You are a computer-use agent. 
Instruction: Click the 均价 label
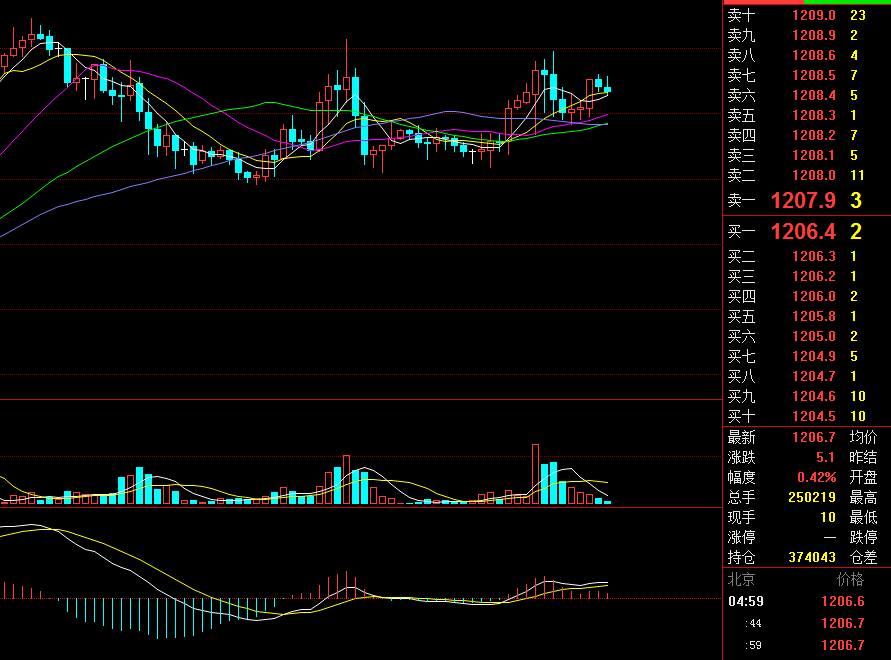click(863, 437)
